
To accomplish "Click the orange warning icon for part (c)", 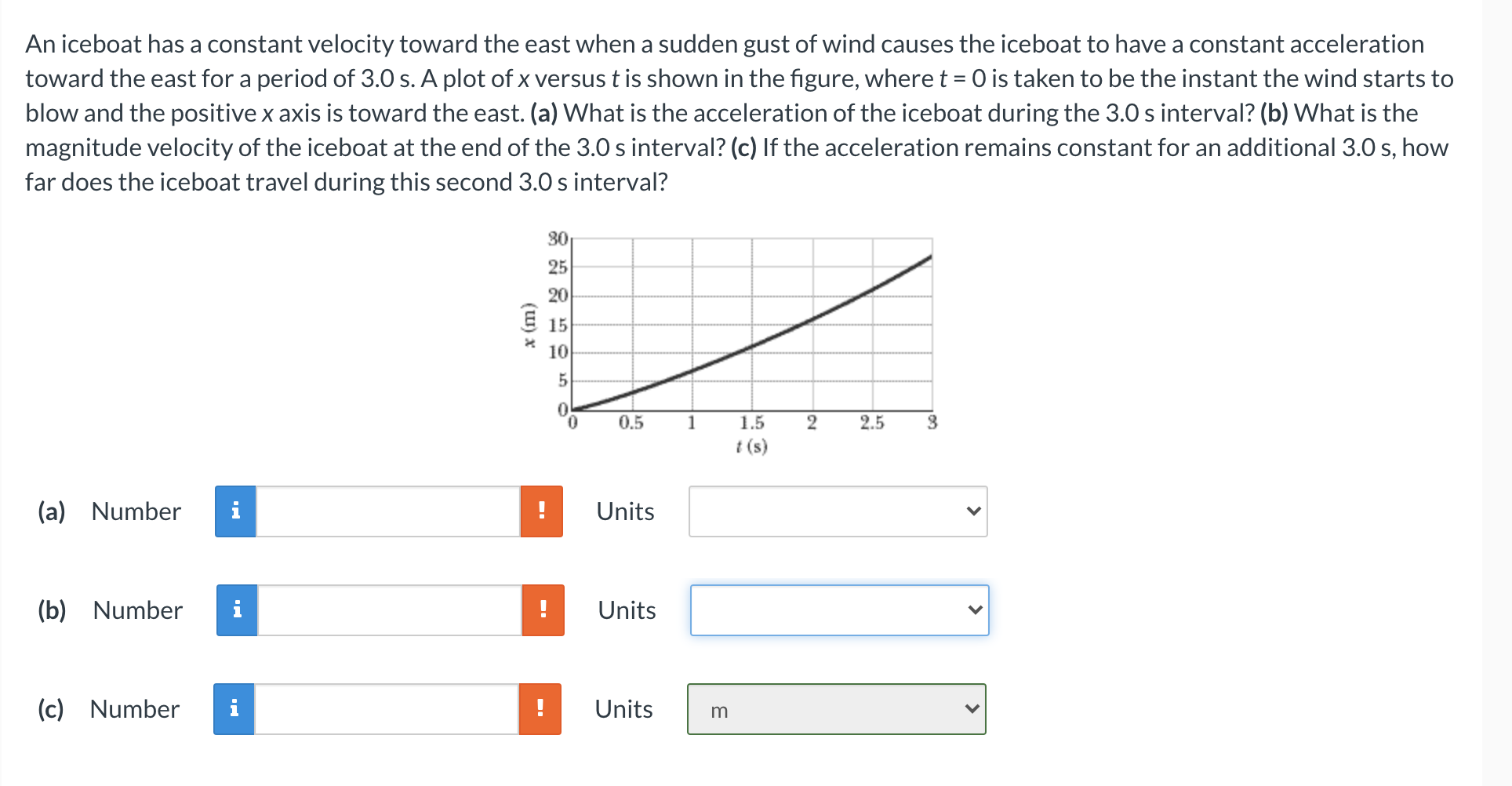I will tap(541, 709).
